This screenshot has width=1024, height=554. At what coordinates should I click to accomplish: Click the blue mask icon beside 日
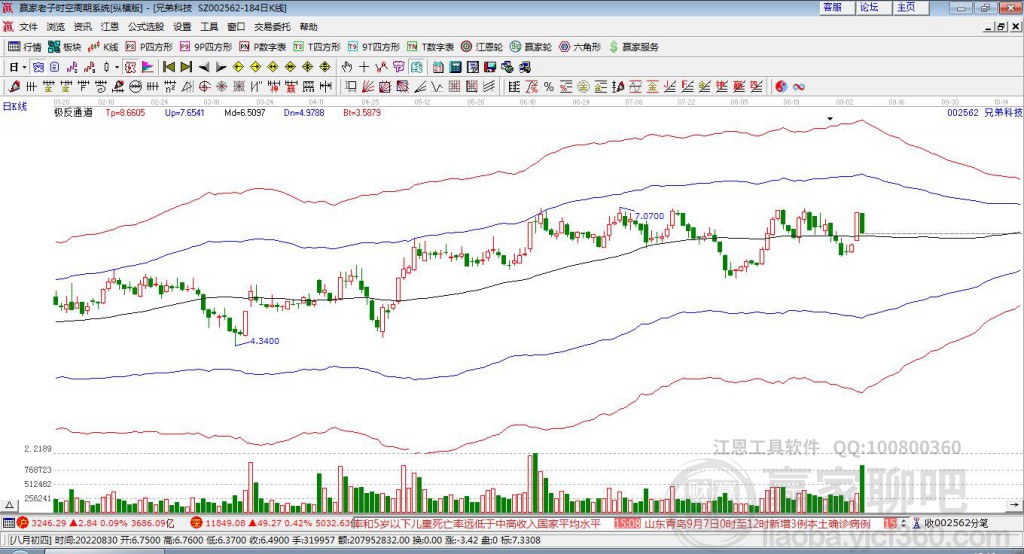coord(38,67)
